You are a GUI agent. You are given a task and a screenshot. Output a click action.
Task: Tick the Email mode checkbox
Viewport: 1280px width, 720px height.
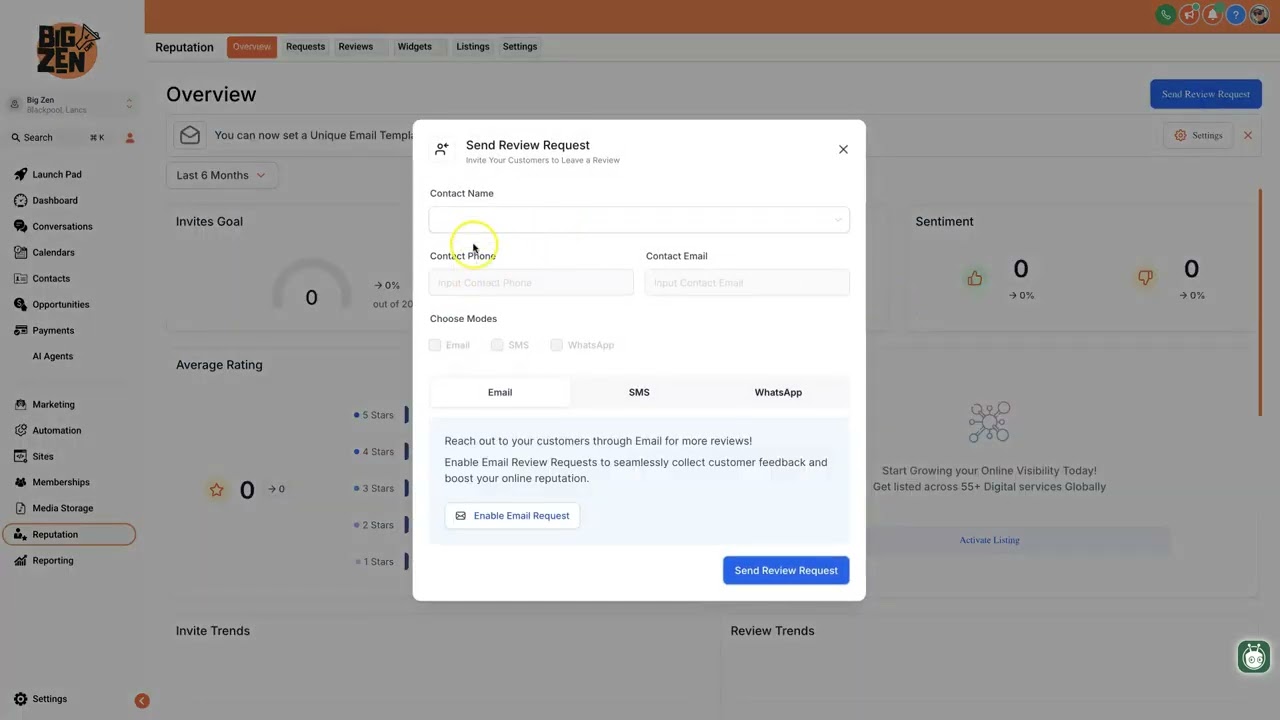435,345
